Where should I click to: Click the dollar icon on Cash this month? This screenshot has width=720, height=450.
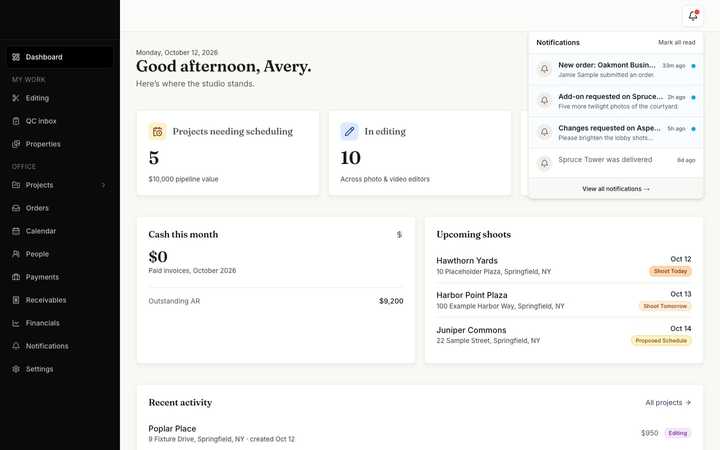pos(399,235)
